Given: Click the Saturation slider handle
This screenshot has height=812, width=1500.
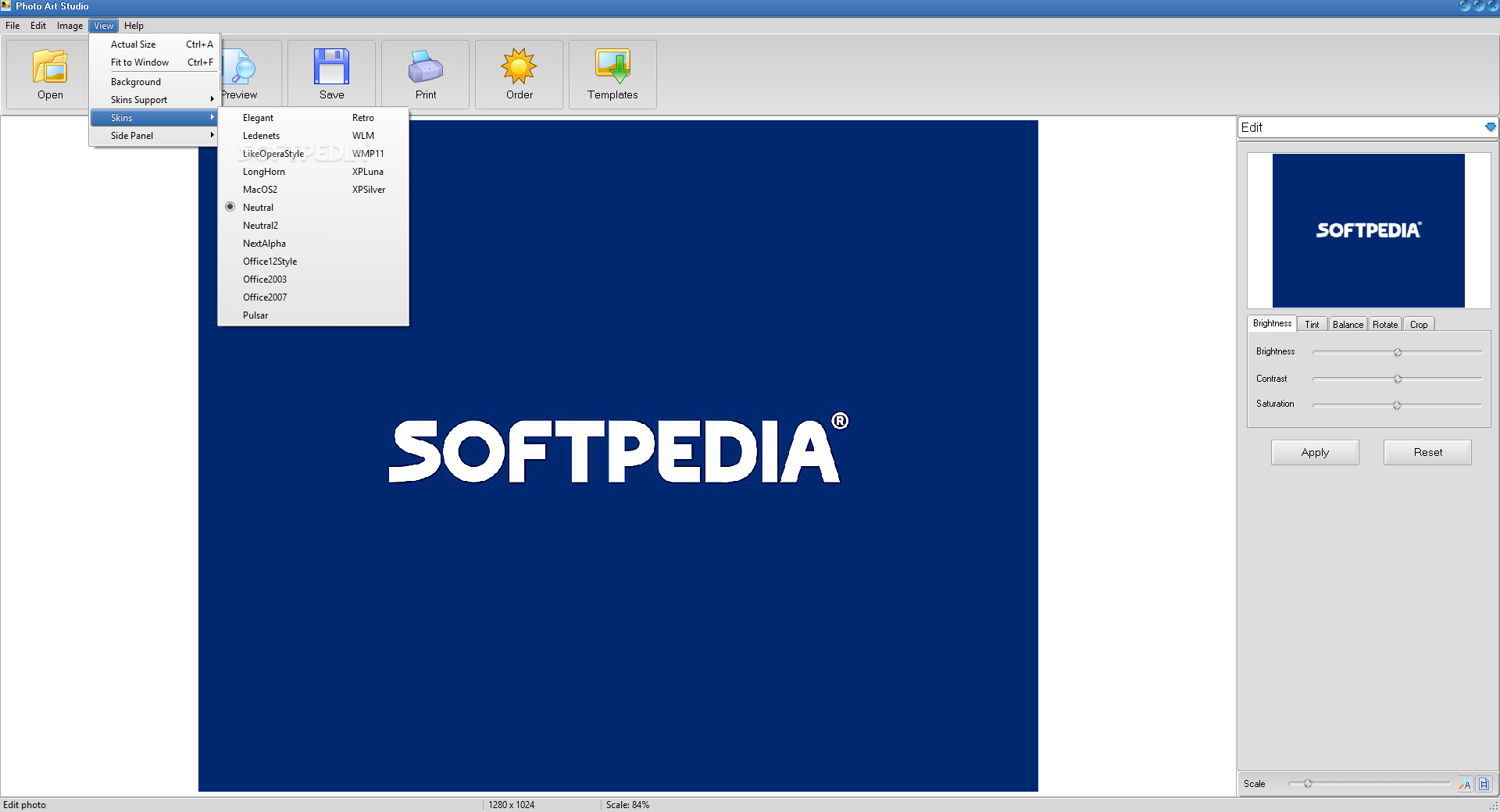Looking at the screenshot, I should tap(1397, 405).
